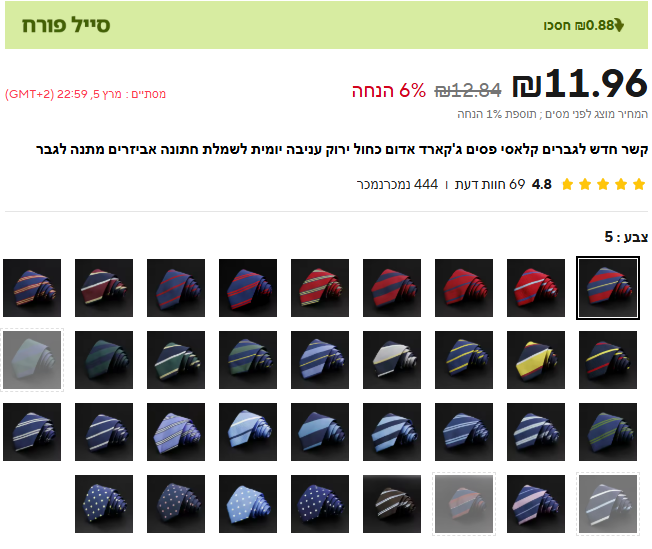Click the greyed-out pale green tie swatch
This screenshot has width=652, height=549.
[32, 360]
